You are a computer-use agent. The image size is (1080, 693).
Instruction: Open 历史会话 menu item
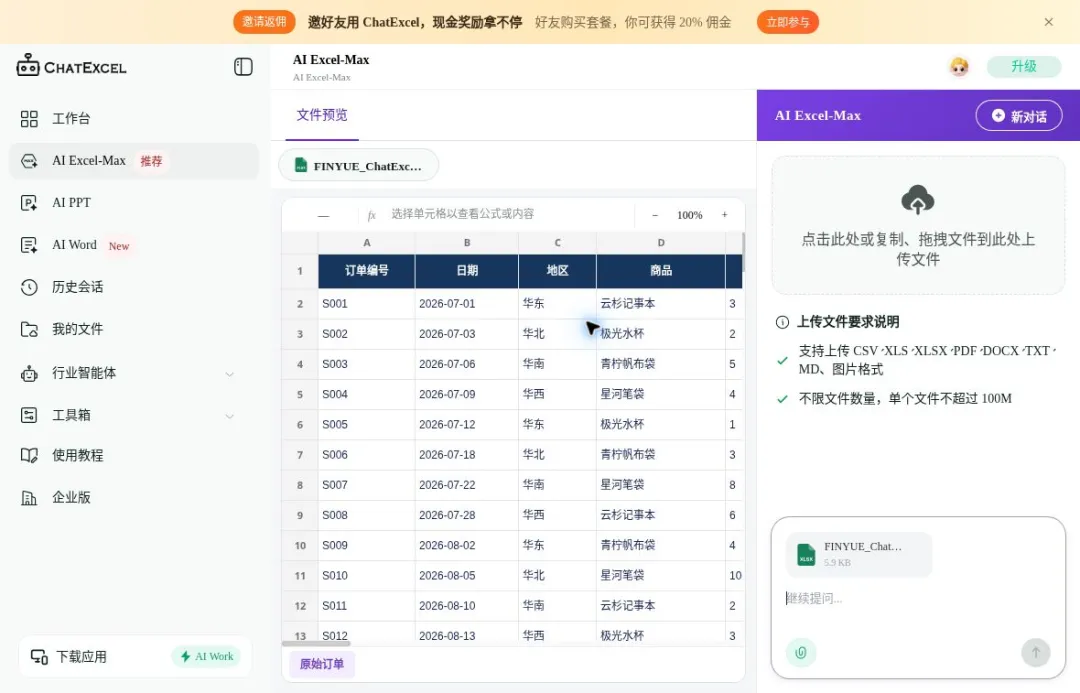click(x=134, y=287)
